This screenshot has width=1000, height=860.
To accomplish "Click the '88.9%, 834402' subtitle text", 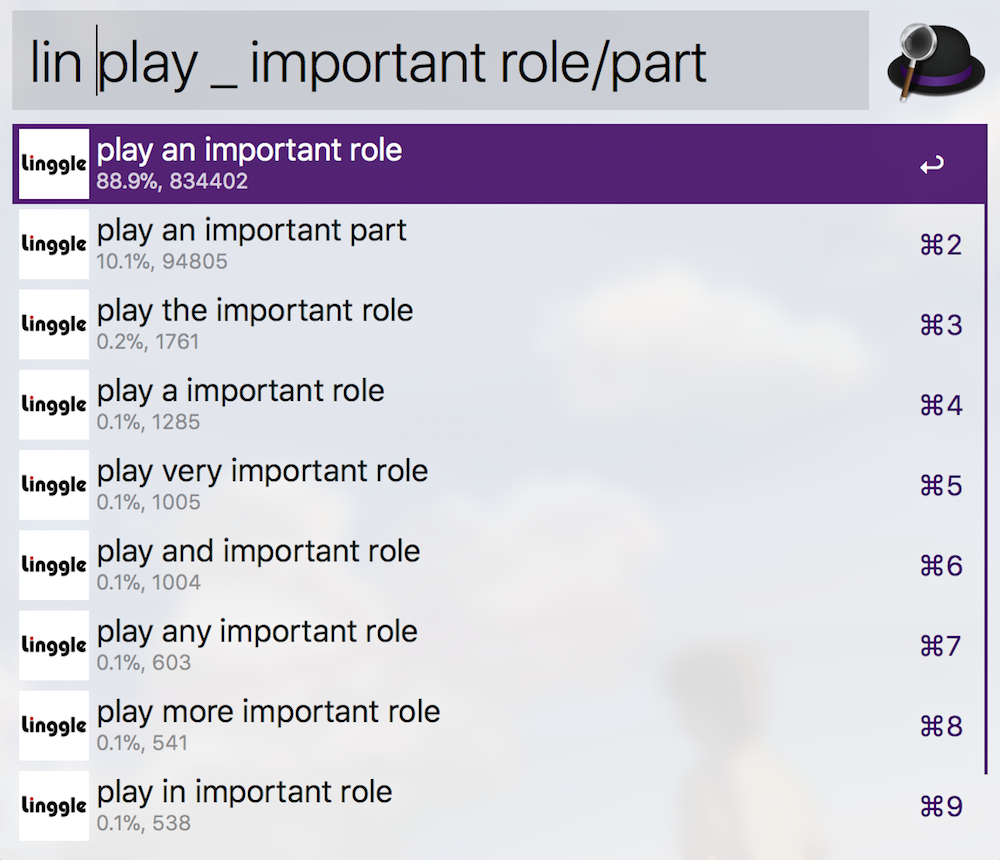I will (x=172, y=182).
